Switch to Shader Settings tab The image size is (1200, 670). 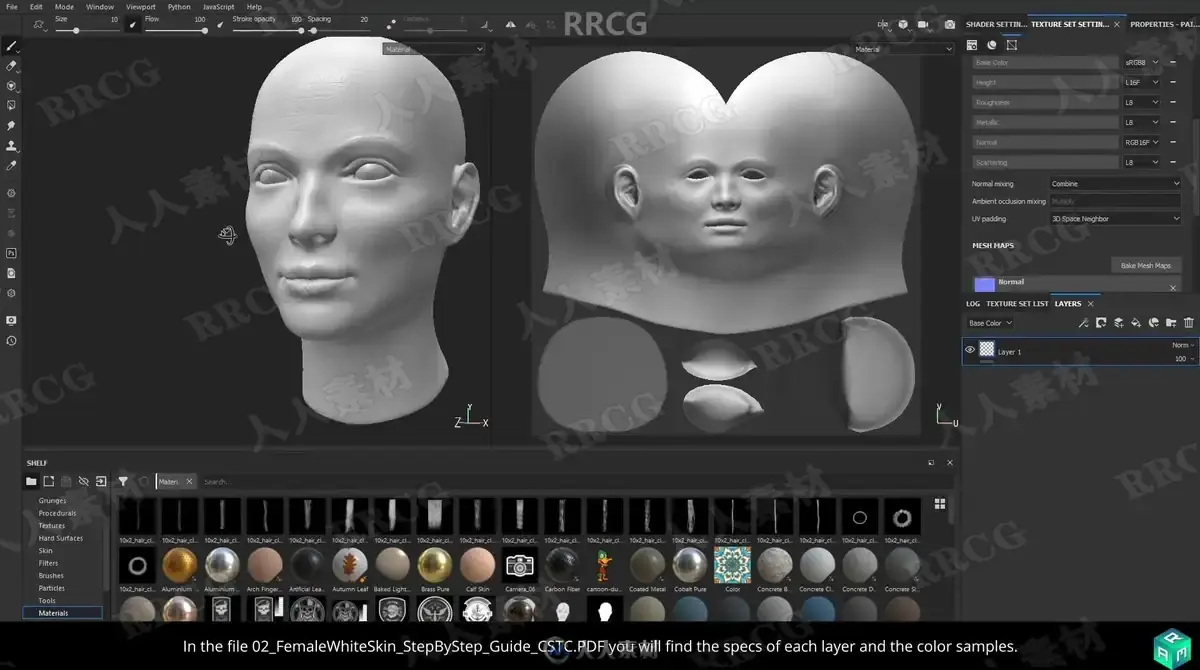(x=996, y=24)
